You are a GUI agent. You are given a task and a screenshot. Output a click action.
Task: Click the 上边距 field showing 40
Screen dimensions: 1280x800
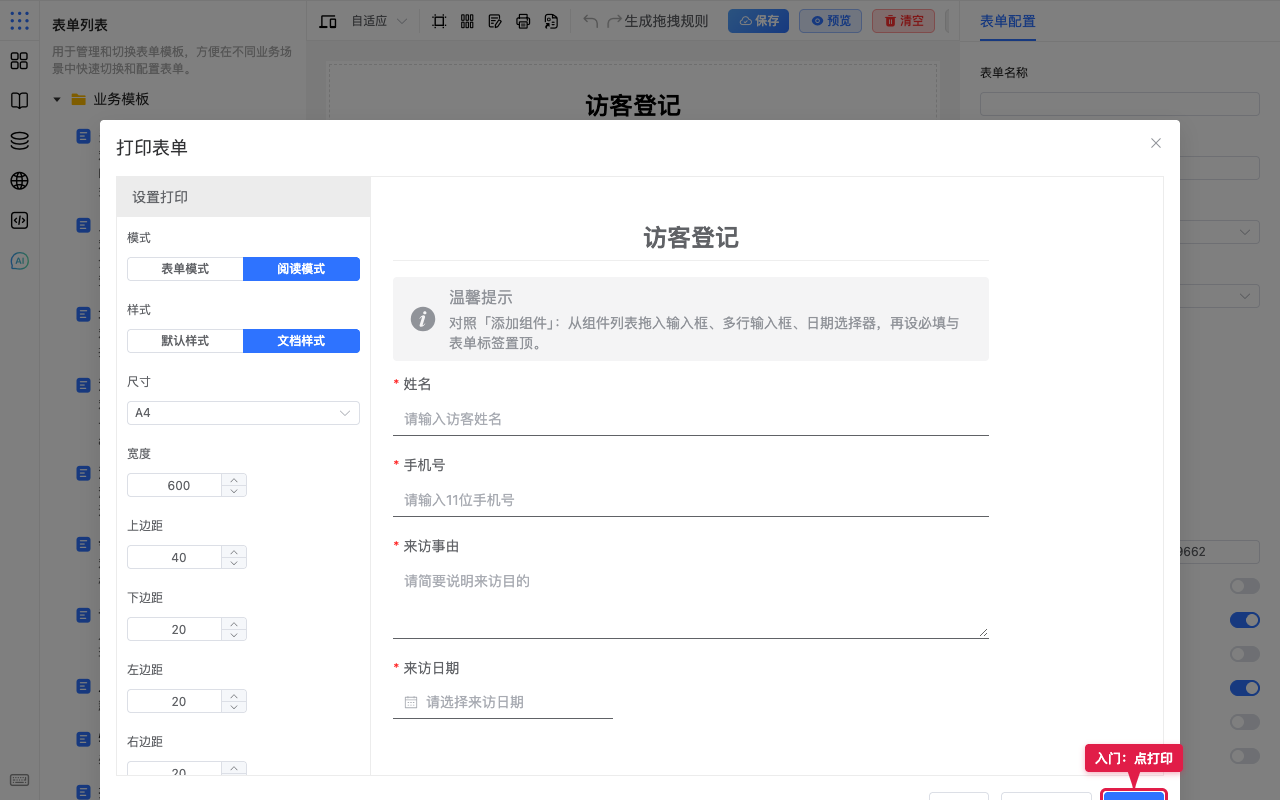pos(179,557)
